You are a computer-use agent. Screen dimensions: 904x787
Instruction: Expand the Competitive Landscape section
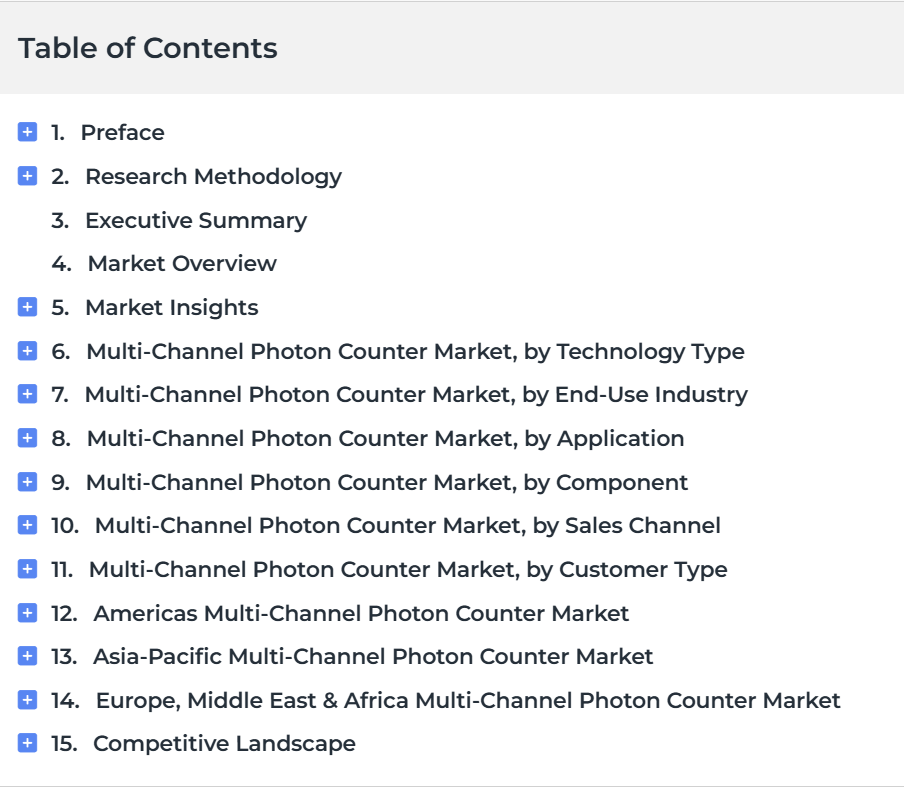click(x=27, y=743)
